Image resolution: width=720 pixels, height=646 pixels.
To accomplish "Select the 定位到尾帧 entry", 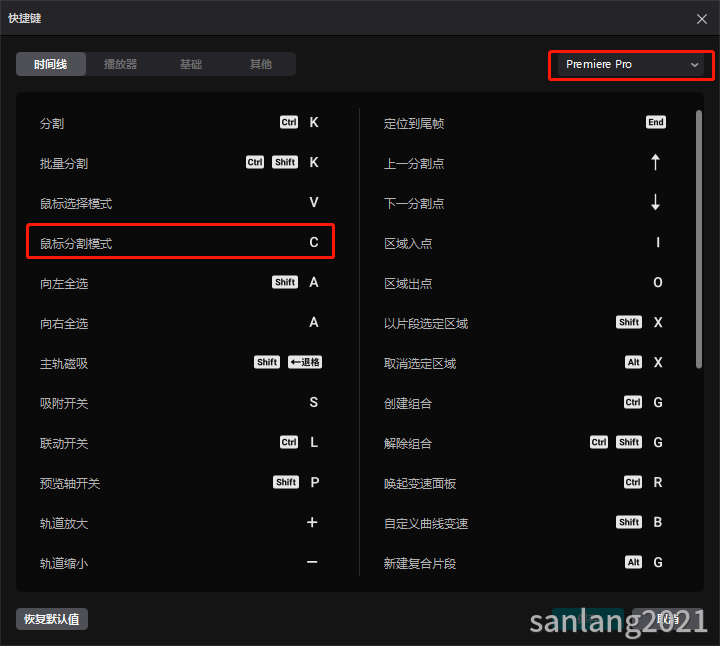I will [x=525, y=123].
